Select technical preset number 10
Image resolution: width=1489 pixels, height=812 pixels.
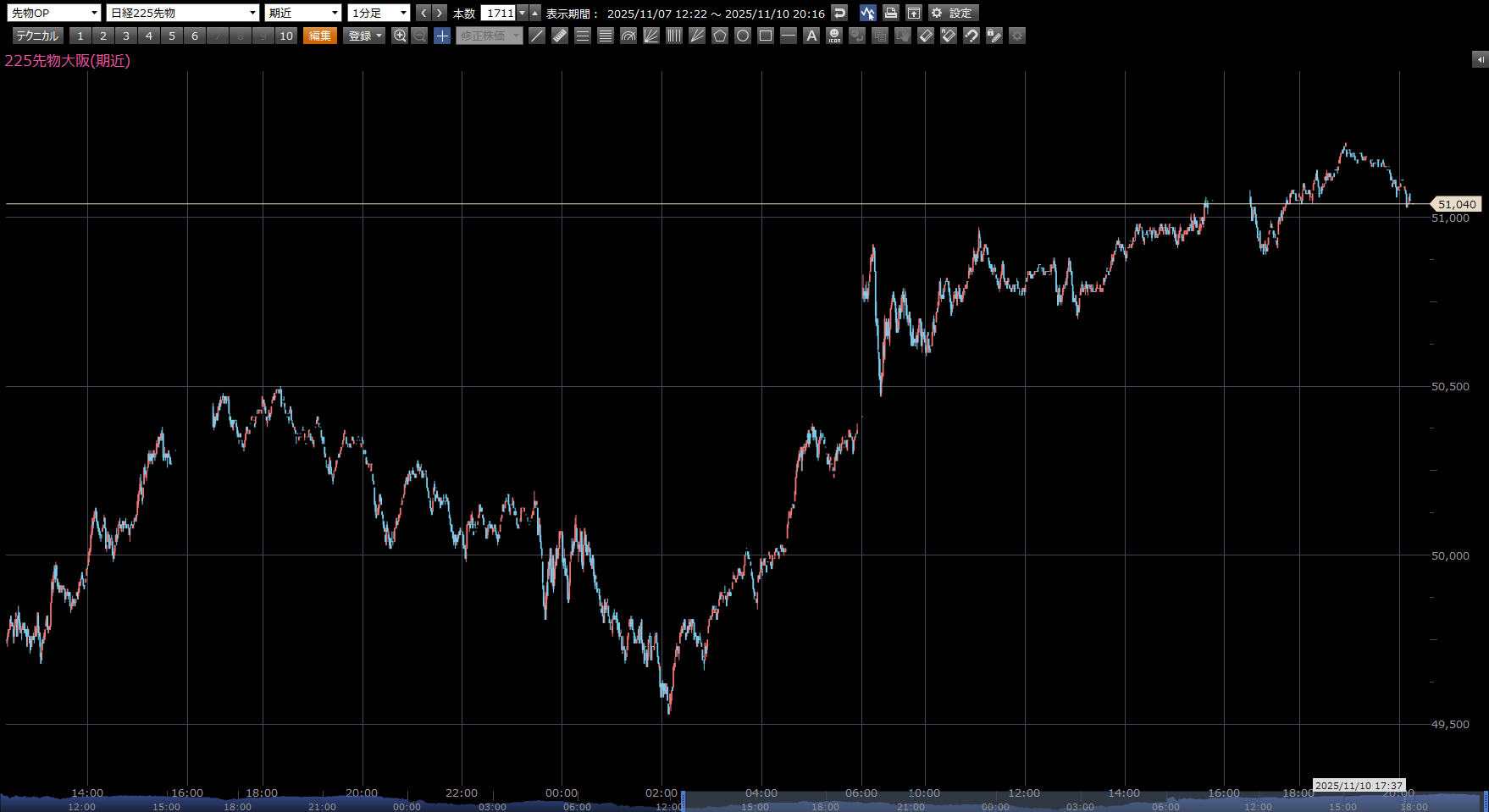[x=286, y=36]
